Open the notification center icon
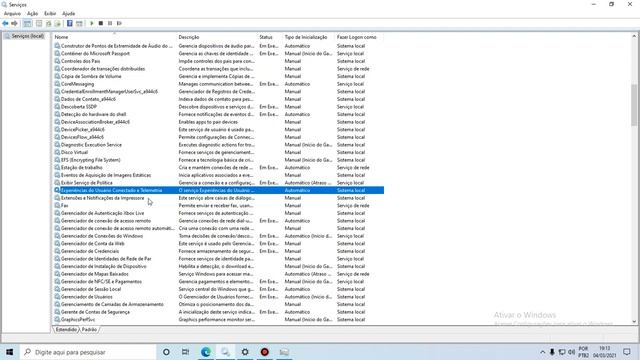Image resolution: width=640 pixels, height=360 pixels. point(627,352)
